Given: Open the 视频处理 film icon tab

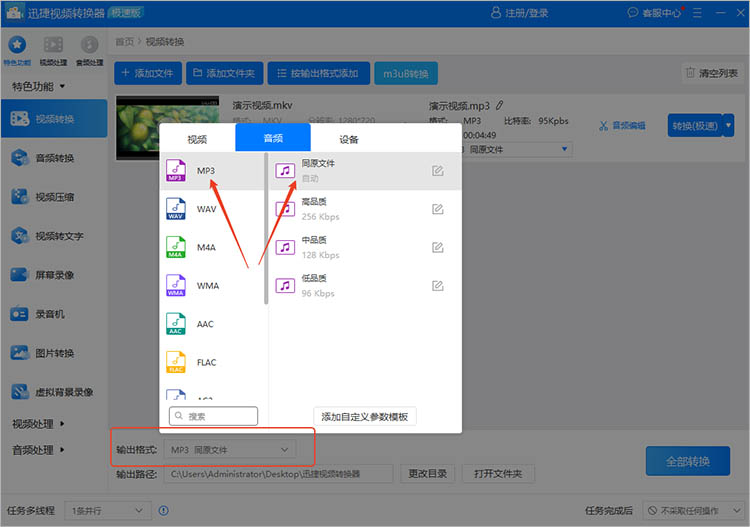Looking at the screenshot, I should (x=53, y=50).
